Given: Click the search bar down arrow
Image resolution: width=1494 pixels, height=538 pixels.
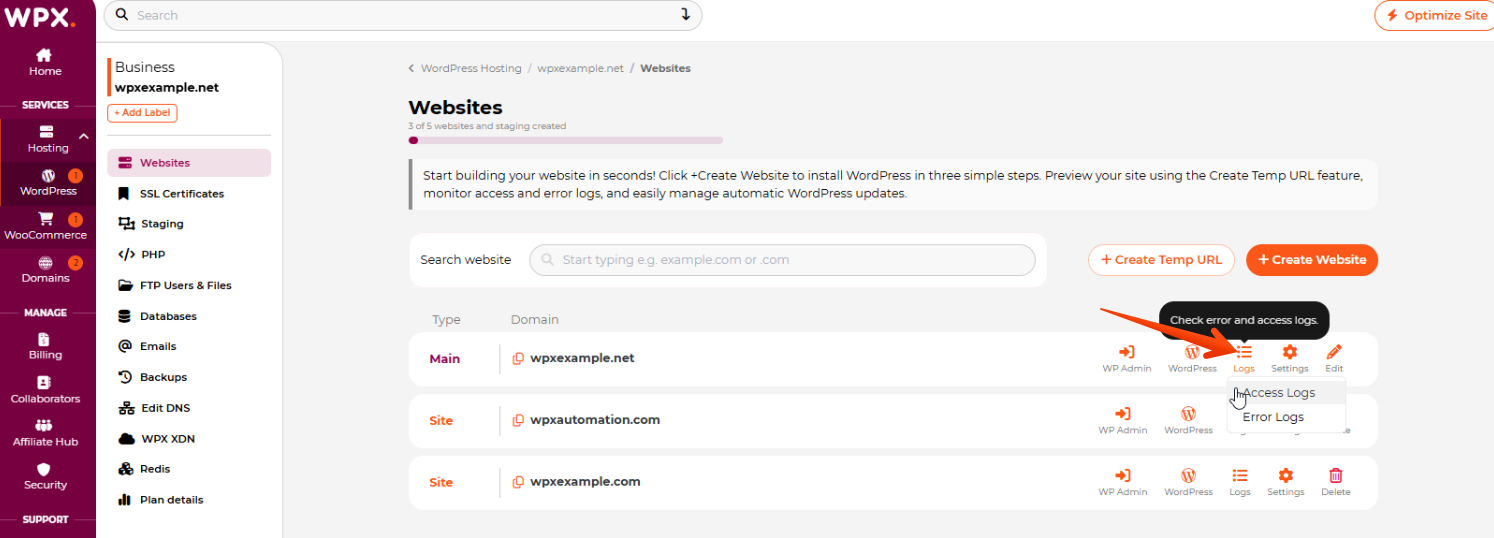Looking at the screenshot, I should click(686, 15).
